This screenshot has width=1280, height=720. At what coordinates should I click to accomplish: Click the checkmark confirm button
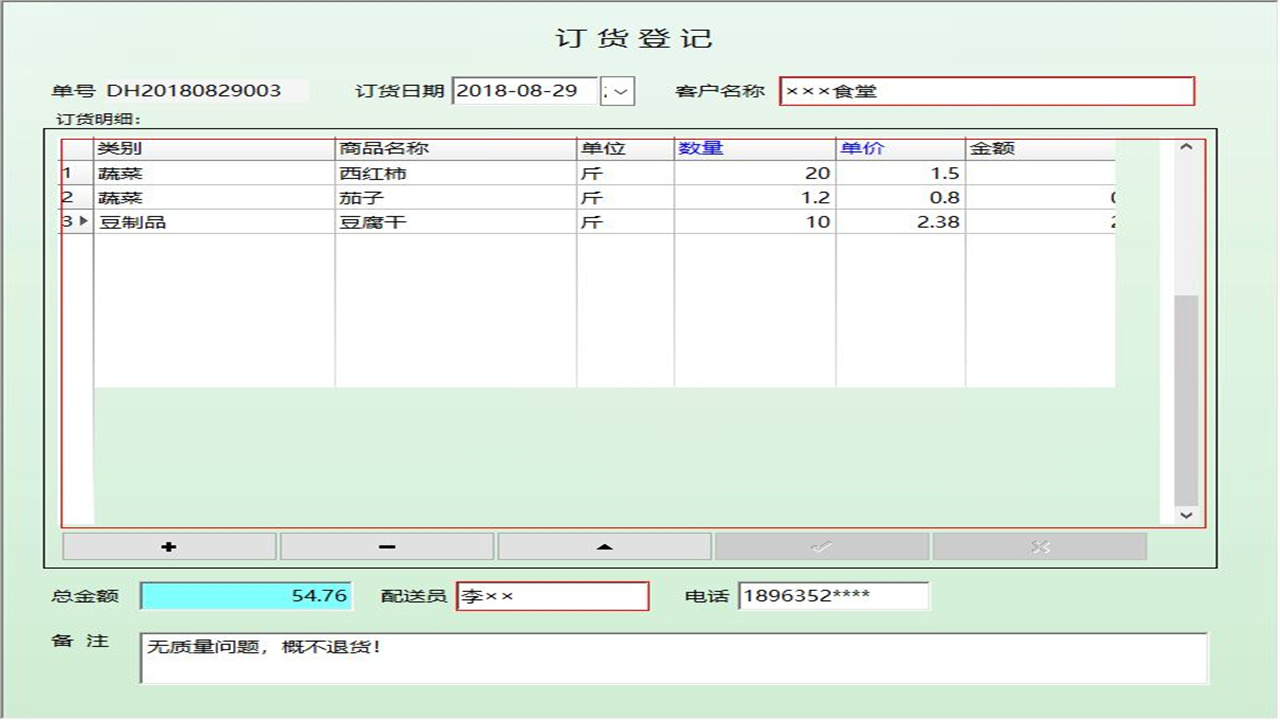(820, 546)
